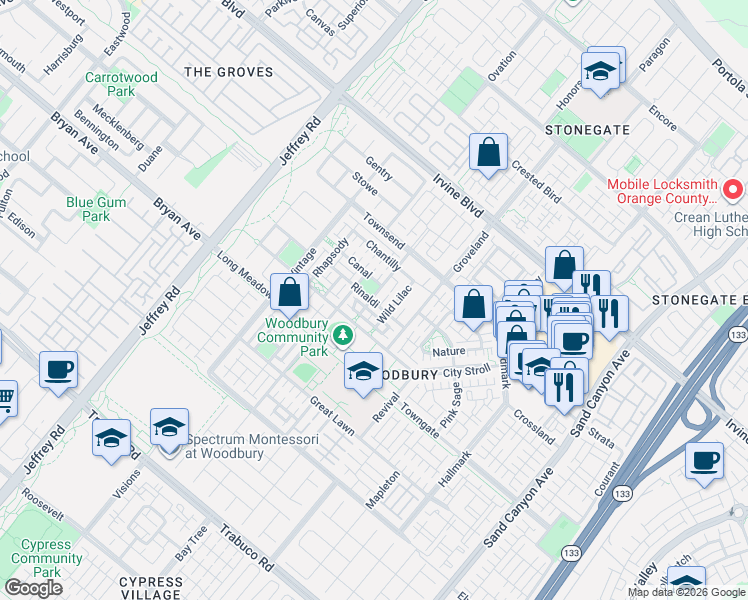The width and height of the screenshot is (748, 600).
Task: Select the 'Crossland' street label
Action: point(534,427)
